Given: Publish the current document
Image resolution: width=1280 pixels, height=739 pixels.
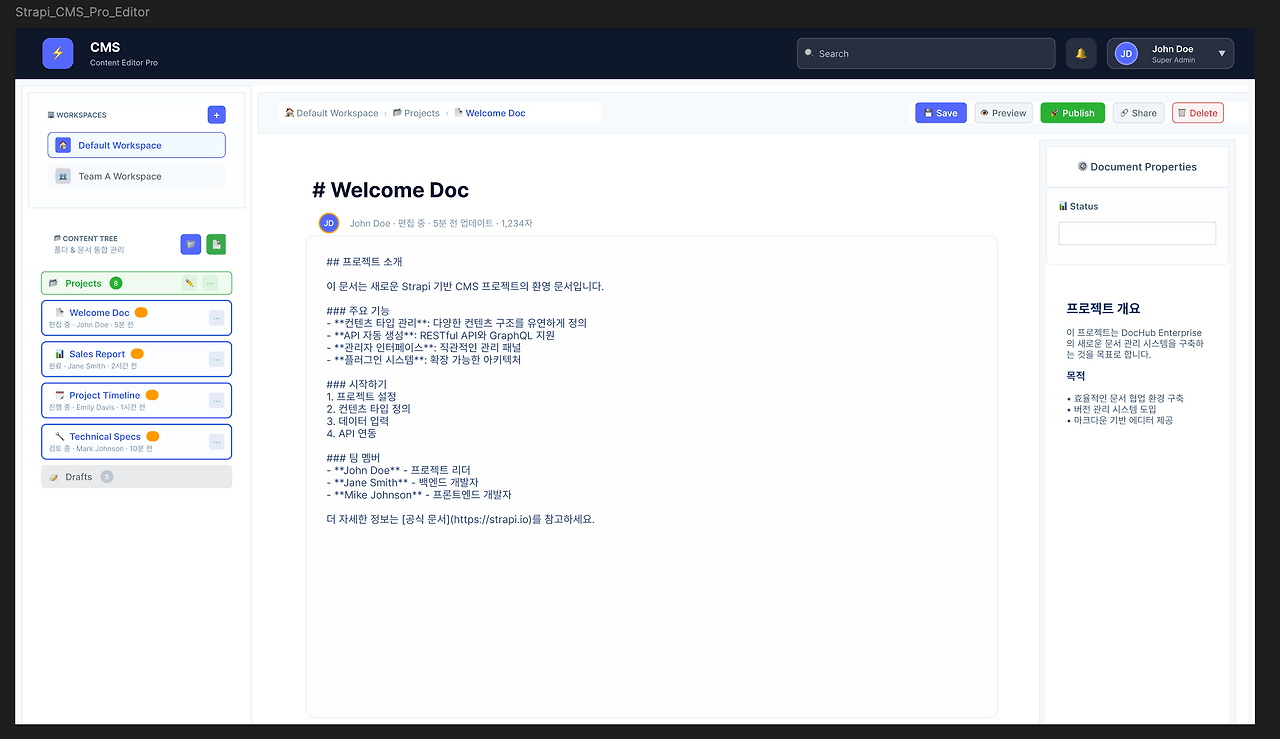Looking at the screenshot, I should tap(1072, 113).
